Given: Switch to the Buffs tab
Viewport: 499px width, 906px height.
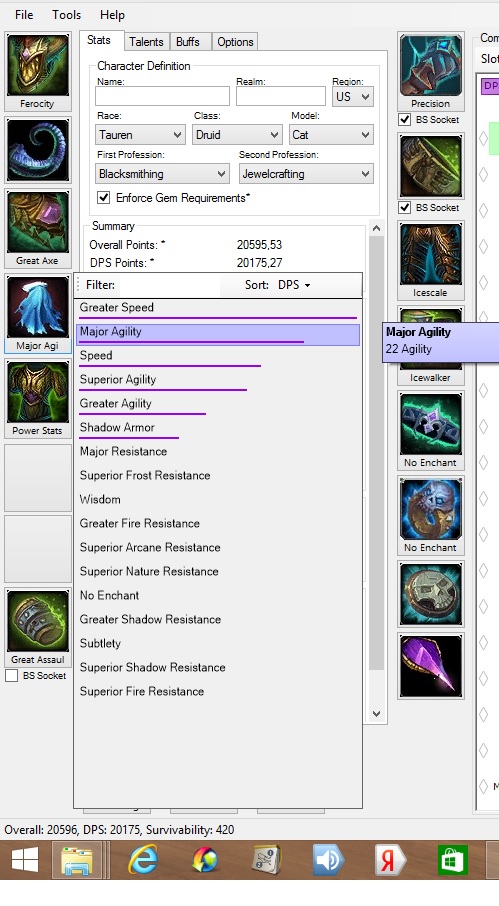Looking at the screenshot, I should 188,42.
